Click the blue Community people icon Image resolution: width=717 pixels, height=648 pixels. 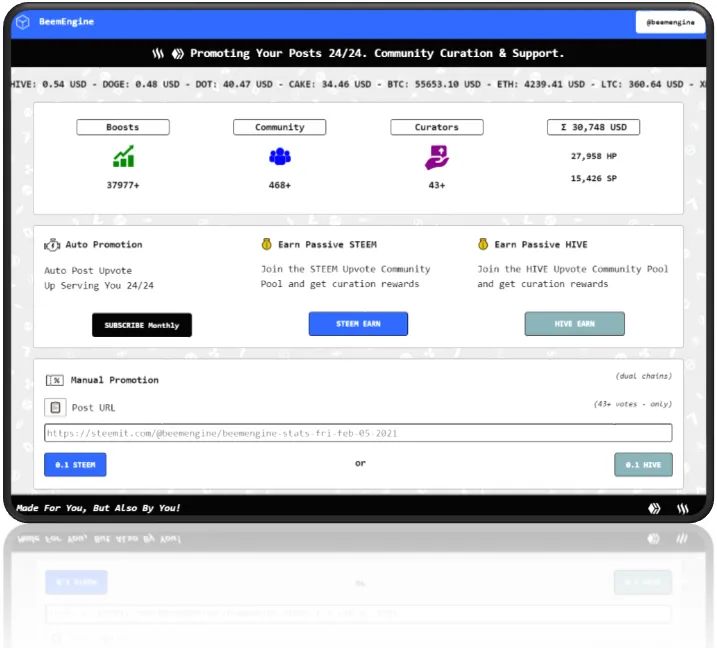coord(280,156)
